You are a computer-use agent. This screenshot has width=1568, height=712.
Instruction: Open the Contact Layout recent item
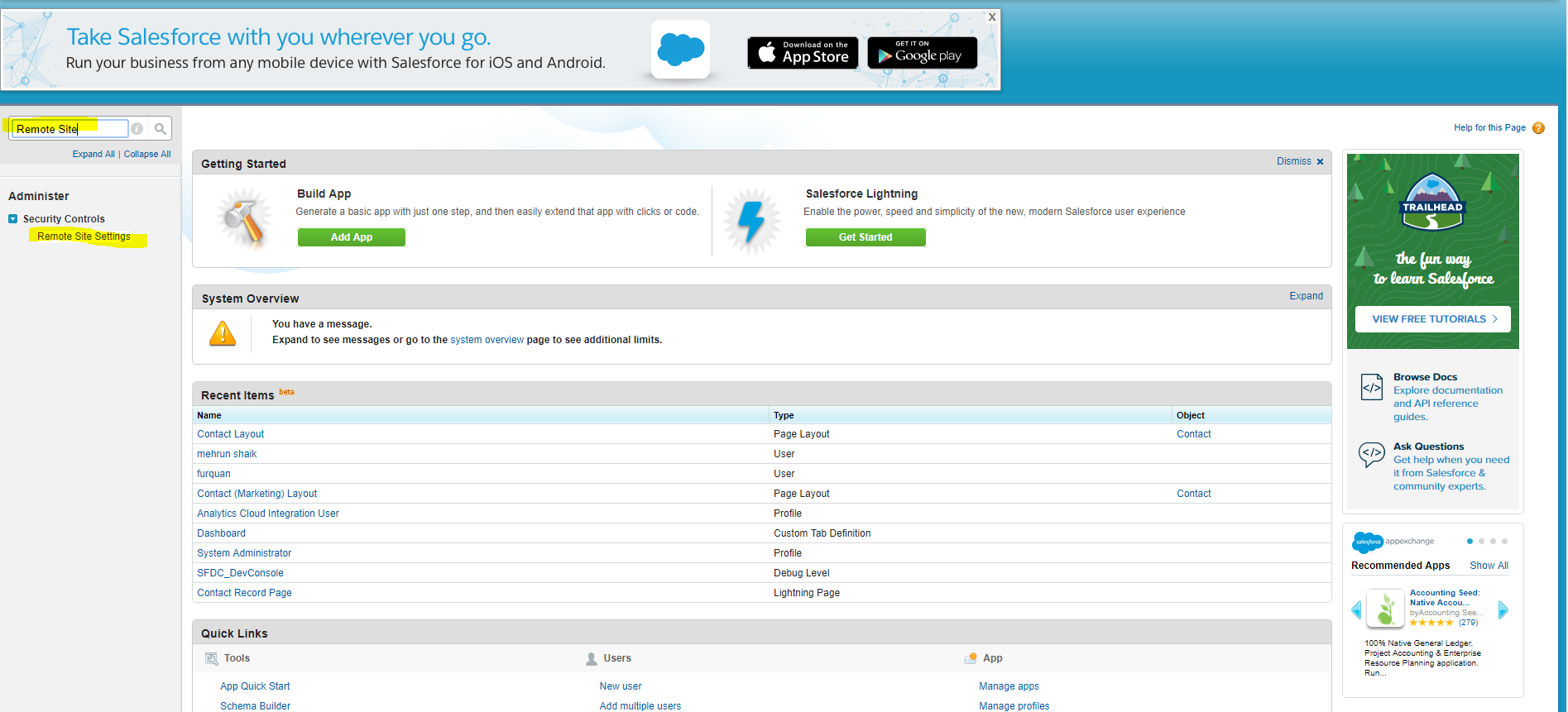230,434
